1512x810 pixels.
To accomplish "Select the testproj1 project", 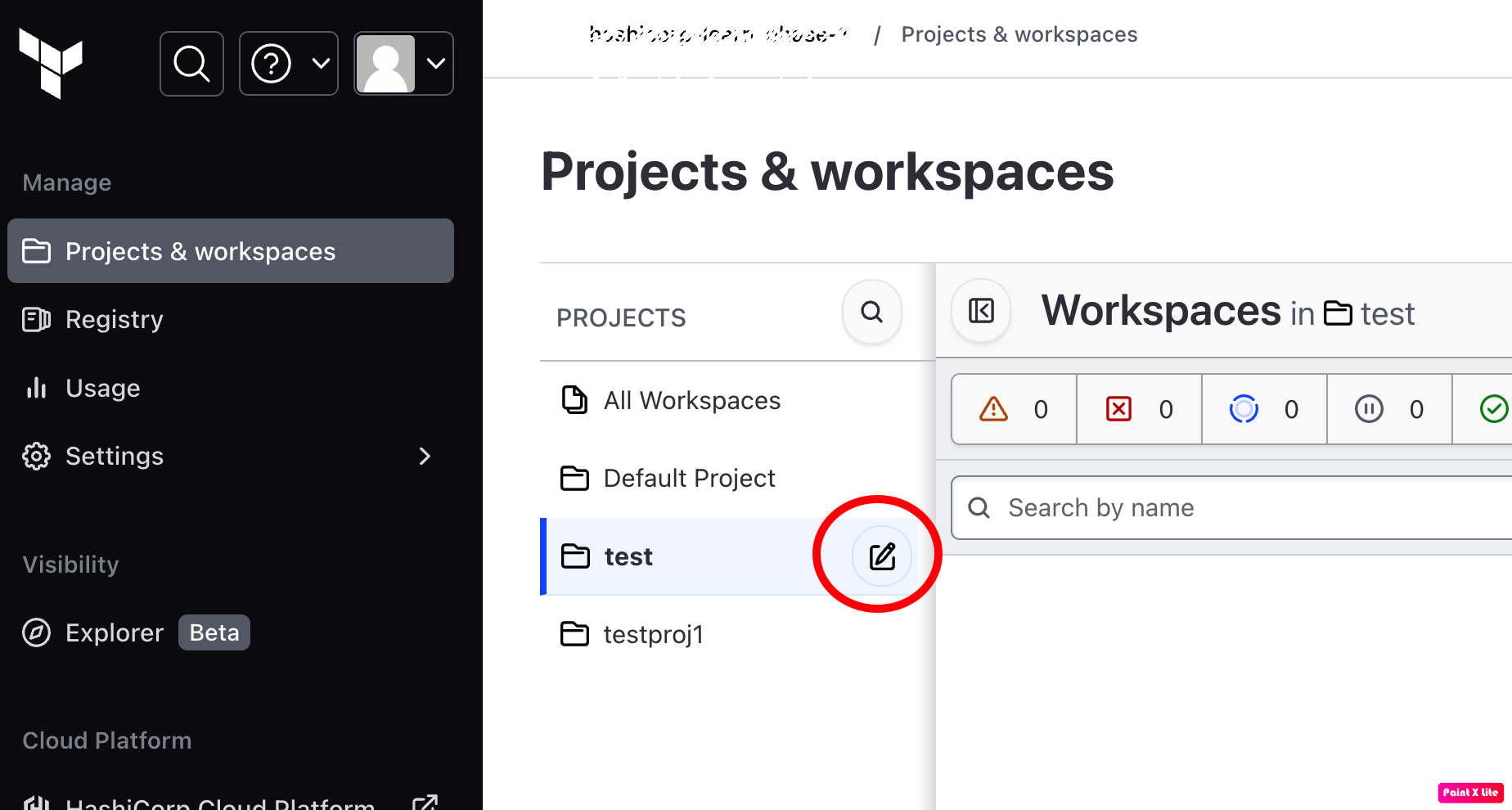I will point(653,635).
